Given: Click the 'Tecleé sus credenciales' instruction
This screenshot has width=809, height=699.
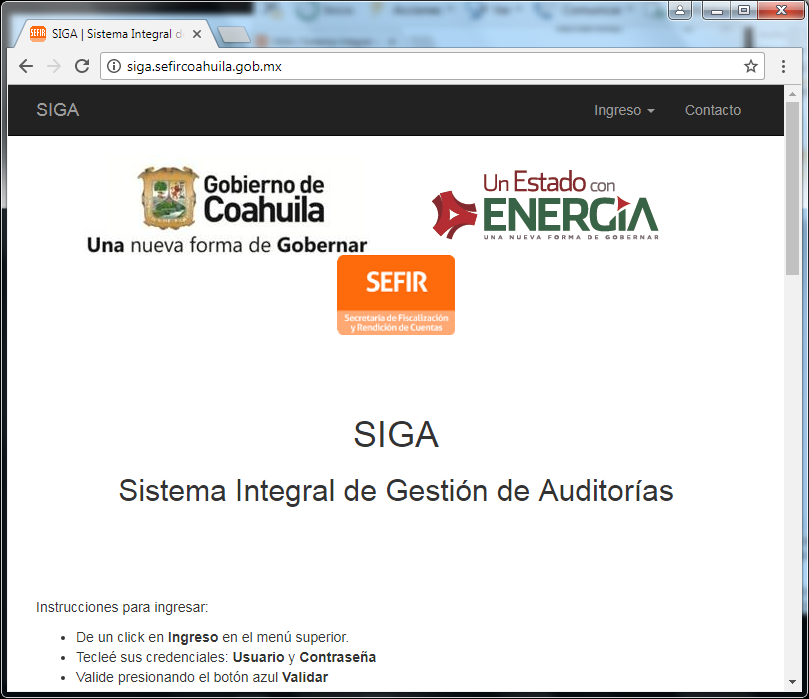Looking at the screenshot, I should click(226, 657).
